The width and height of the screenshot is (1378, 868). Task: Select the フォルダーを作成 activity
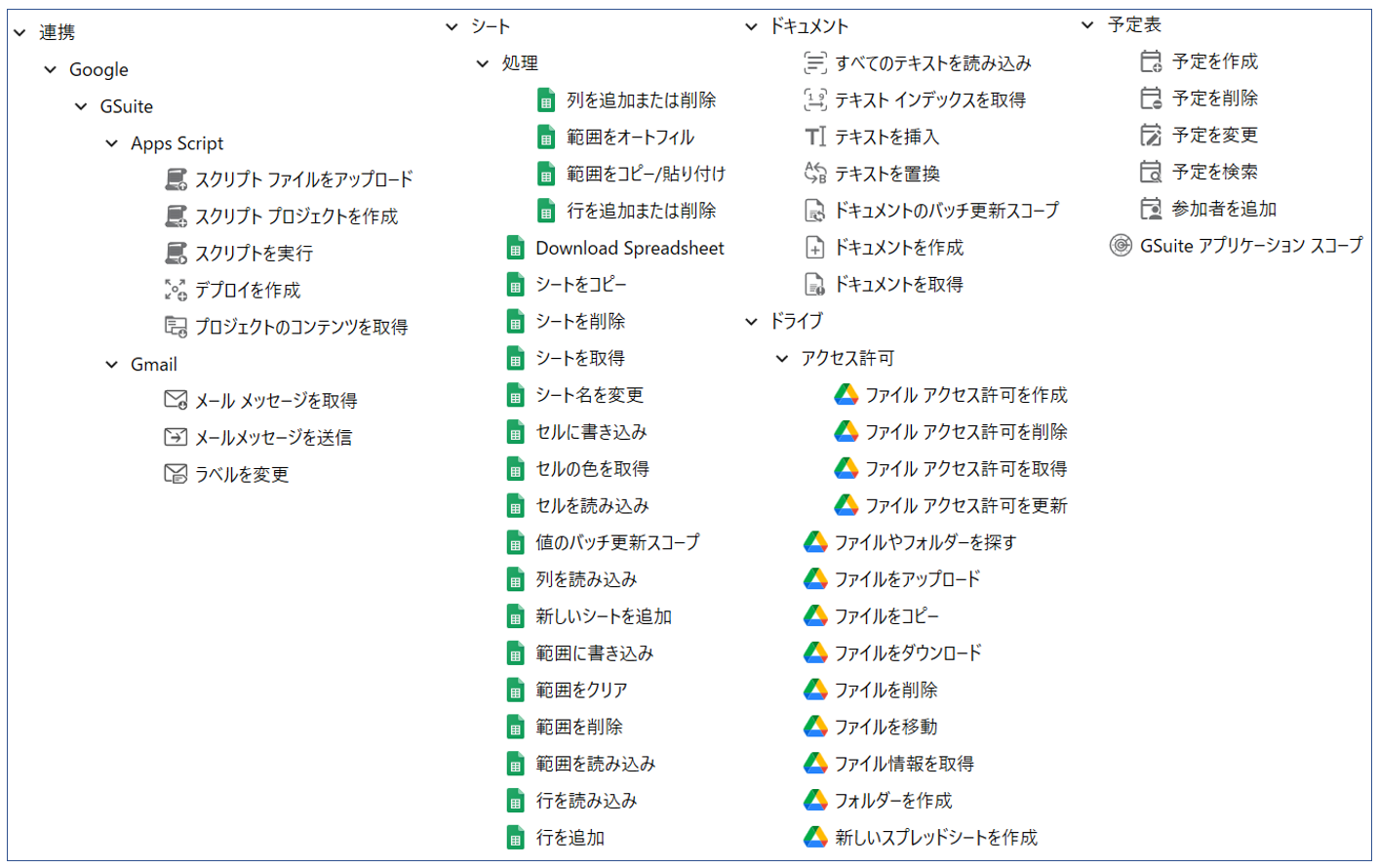(x=893, y=801)
